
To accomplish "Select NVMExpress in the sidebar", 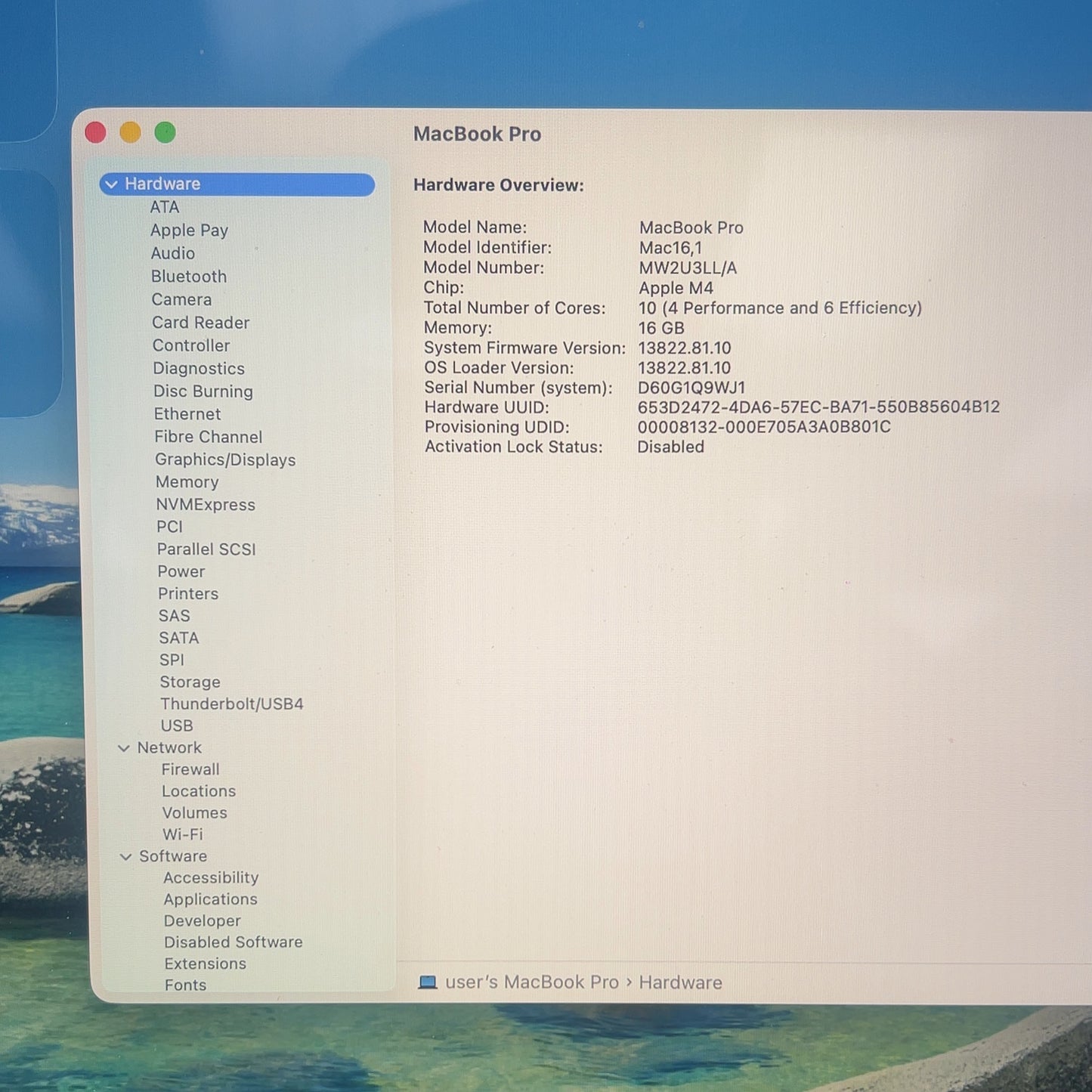I will (x=206, y=505).
